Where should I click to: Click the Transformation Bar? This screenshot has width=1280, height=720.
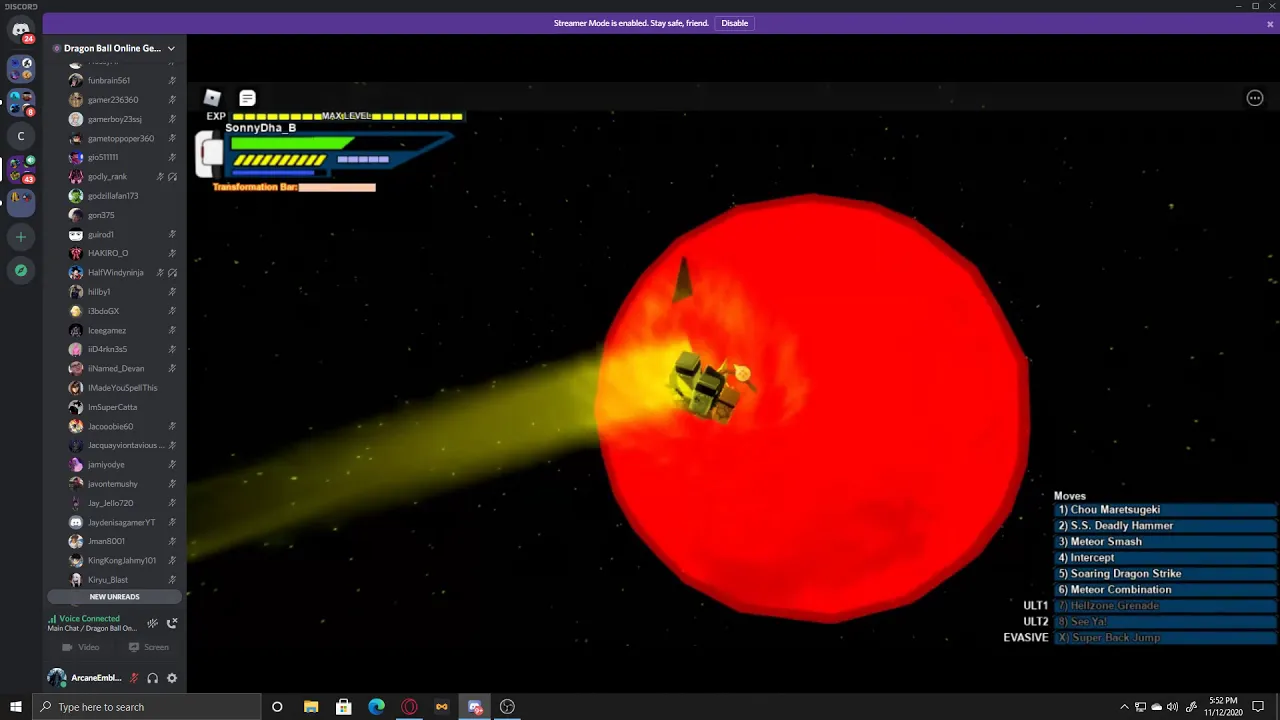(x=337, y=187)
